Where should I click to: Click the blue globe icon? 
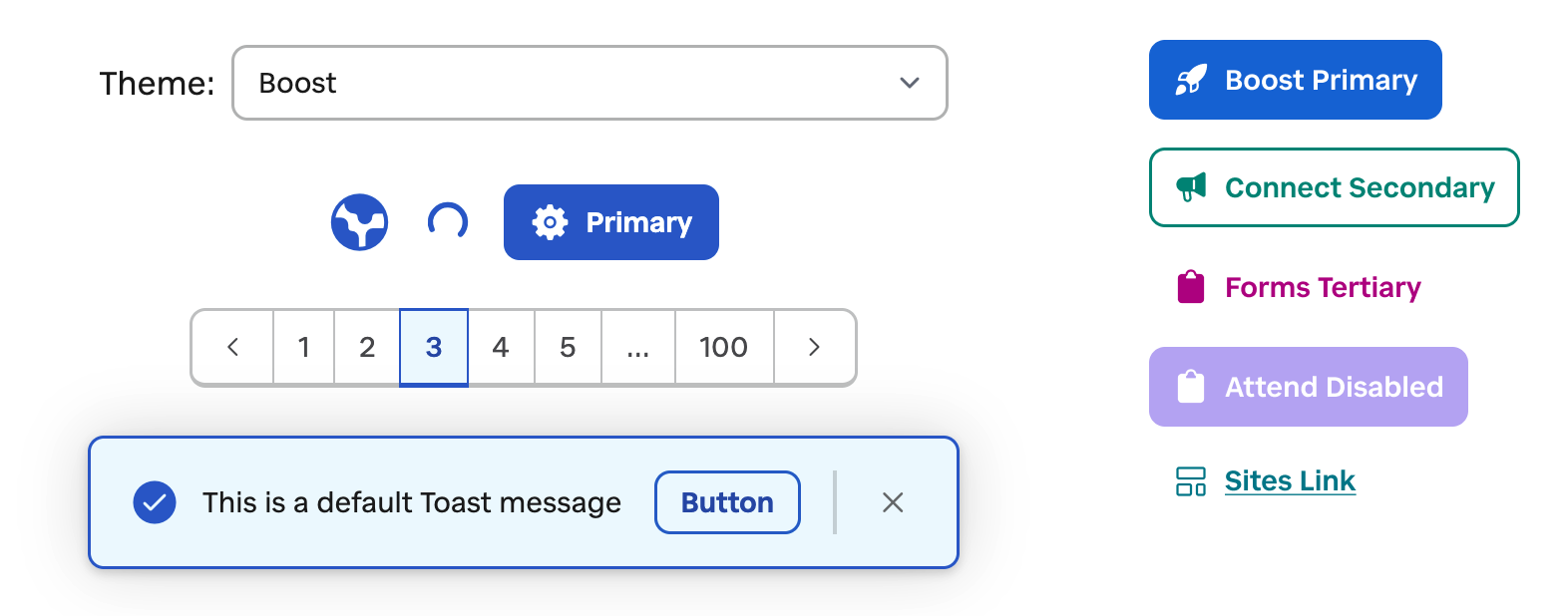359,222
